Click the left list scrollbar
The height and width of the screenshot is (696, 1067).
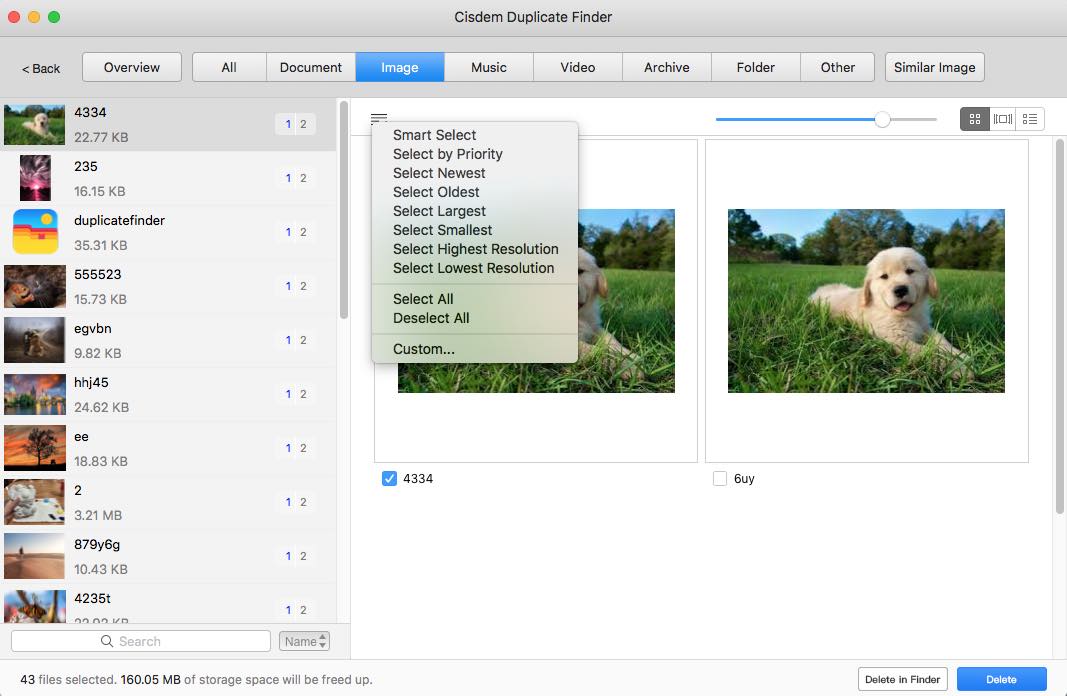click(x=344, y=210)
